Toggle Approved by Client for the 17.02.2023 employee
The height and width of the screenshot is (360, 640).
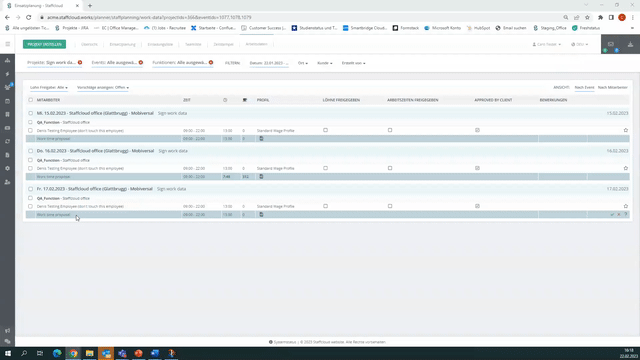click(477, 206)
